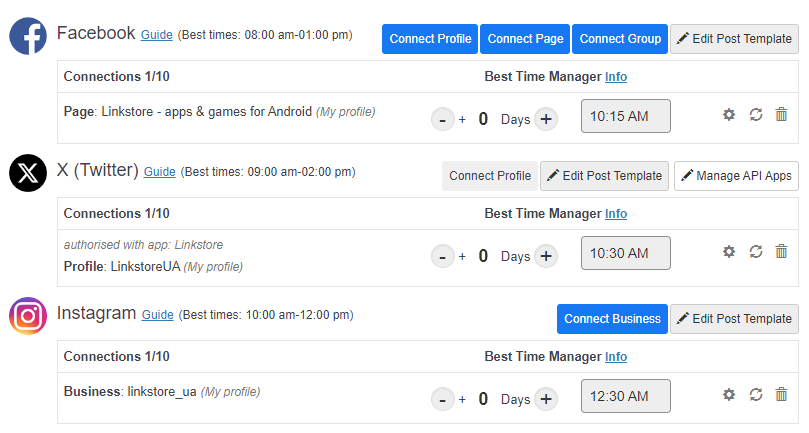Open settings gear for LinkstoreUA Twitter profile
This screenshot has width=809, height=433.
729,252
